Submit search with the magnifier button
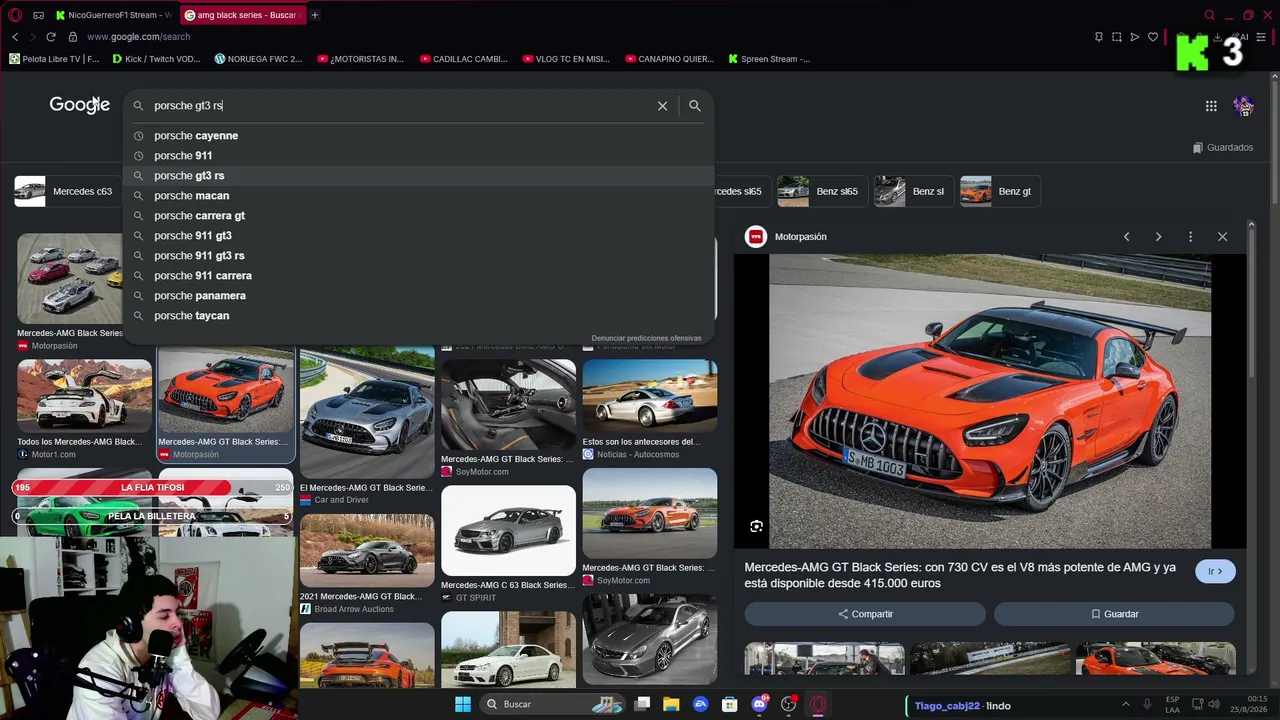Image resolution: width=1280 pixels, height=720 pixels. click(695, 106)
